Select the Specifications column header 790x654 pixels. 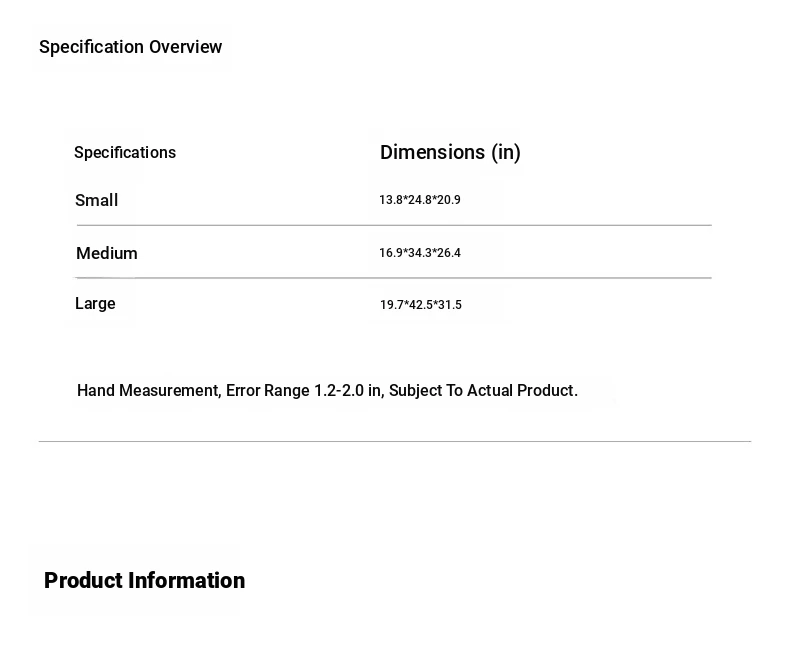pyautogui.click(x=125, y=153)
